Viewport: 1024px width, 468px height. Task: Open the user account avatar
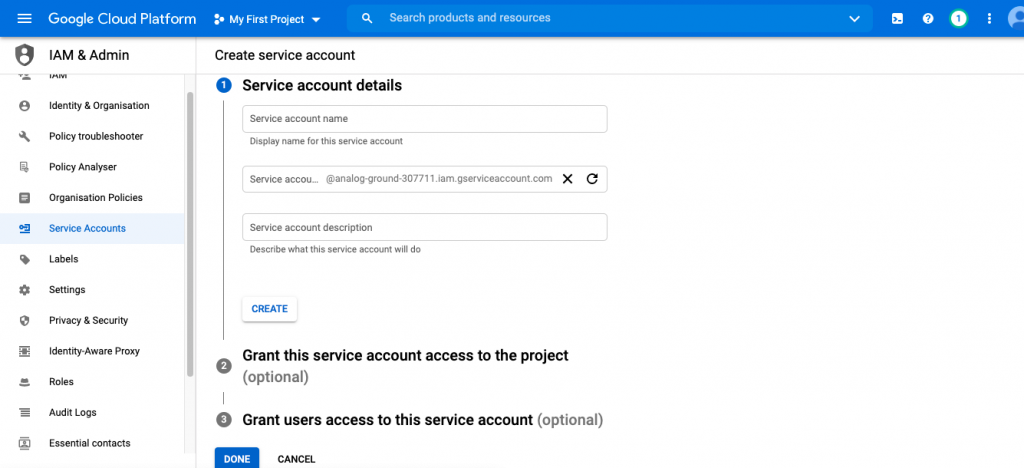click(x=1016, y=19)
